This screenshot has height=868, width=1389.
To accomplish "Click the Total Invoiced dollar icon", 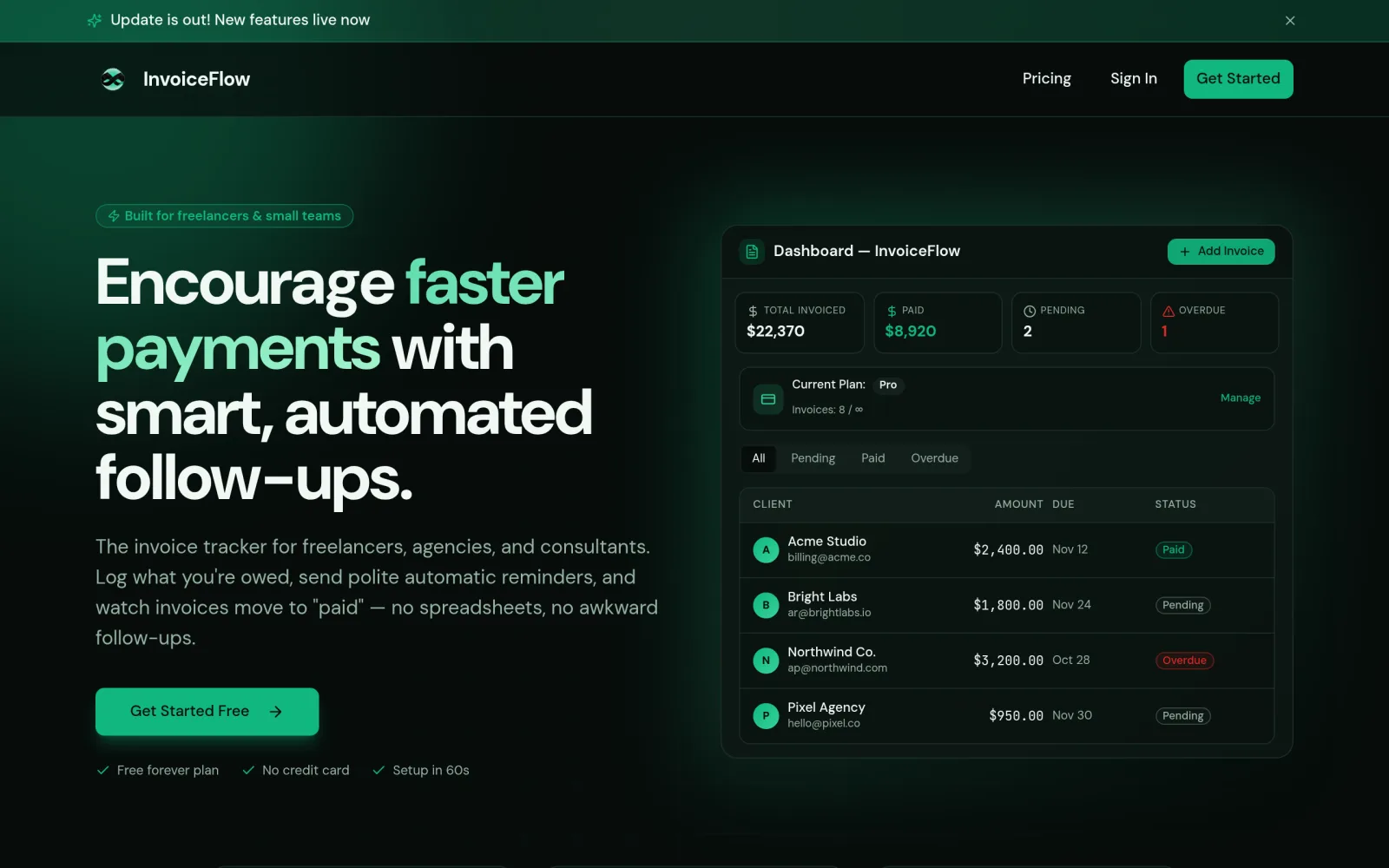I will tap(753, 311).
